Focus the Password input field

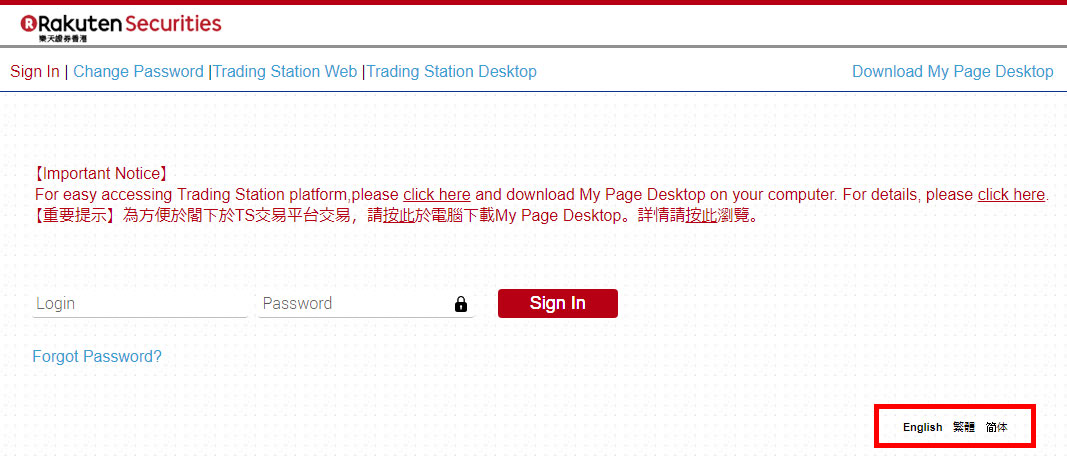(350, 304)
